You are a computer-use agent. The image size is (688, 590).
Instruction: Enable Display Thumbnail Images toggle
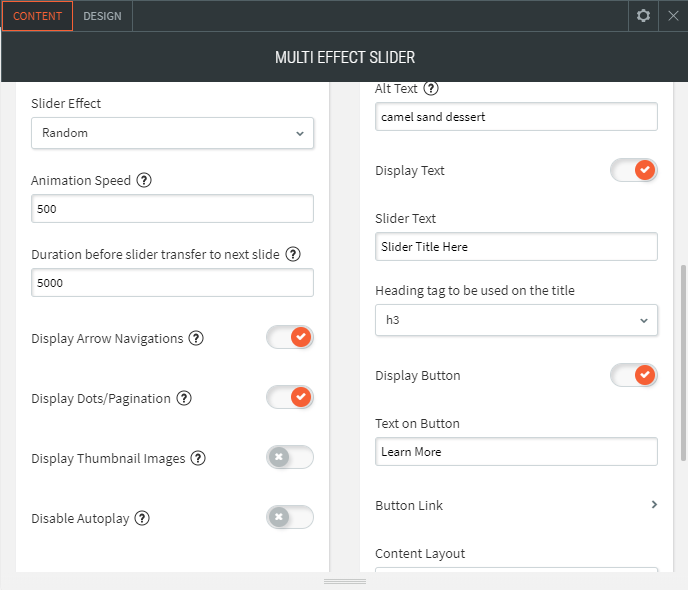(290, 458)
